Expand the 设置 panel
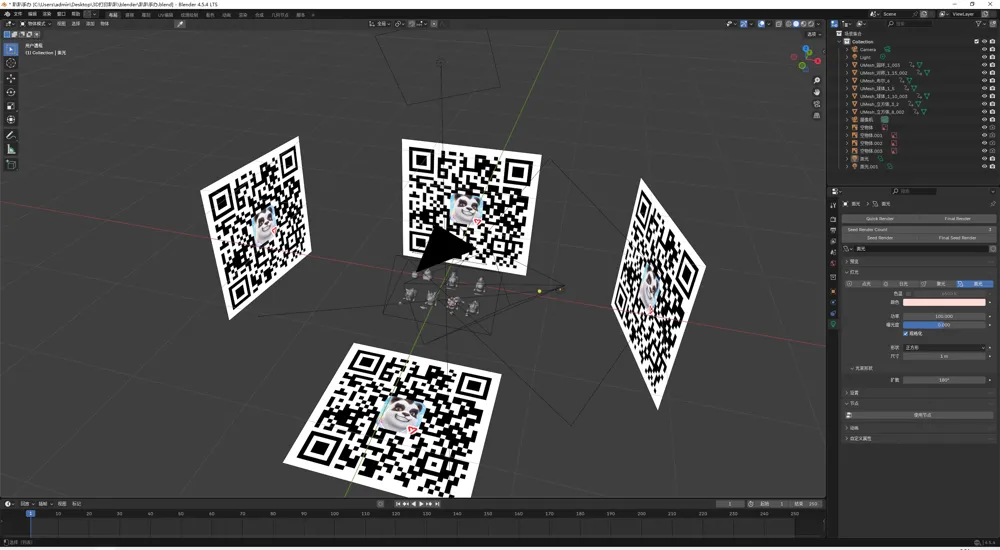Image resolution: width=1000 pixels, height=550 pixels. tap(918, 393)
